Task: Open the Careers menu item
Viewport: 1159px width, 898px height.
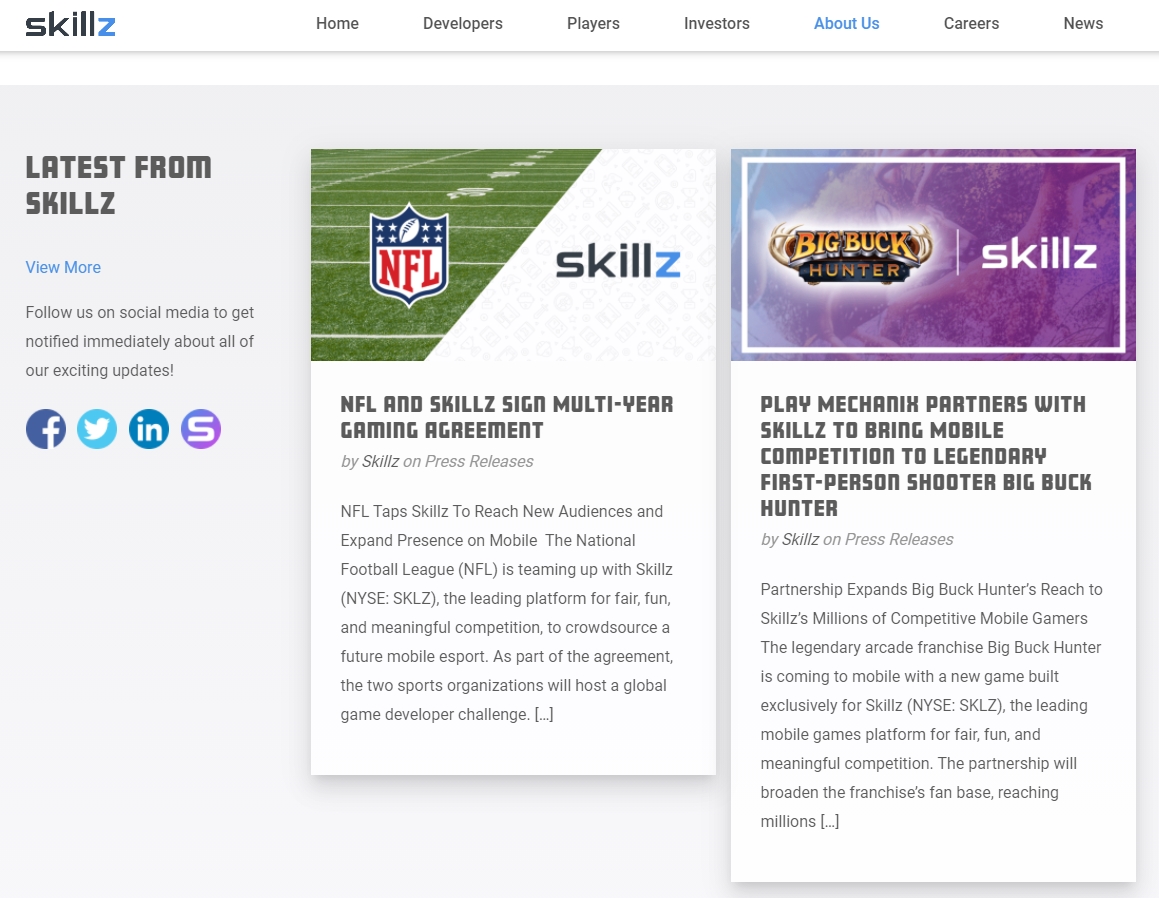Action: click(971, 24)
